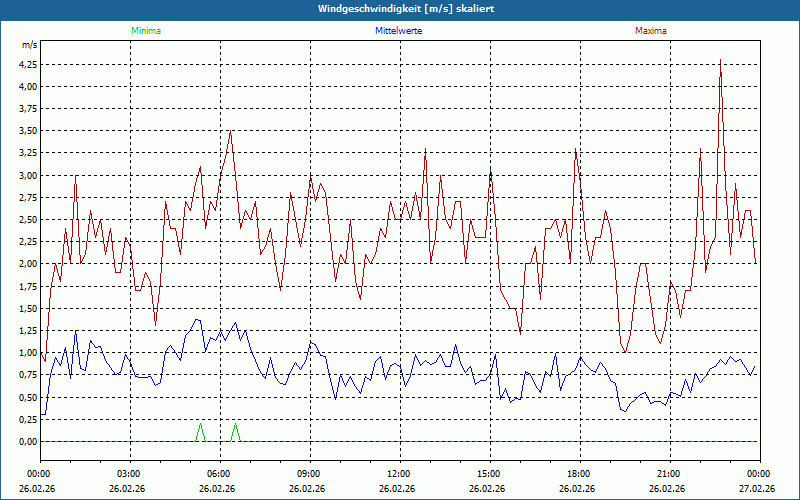The width and height of the screenshot is (800, 500).
Task: Click the 0,25 y-axis value
Action: click(29, 419)
